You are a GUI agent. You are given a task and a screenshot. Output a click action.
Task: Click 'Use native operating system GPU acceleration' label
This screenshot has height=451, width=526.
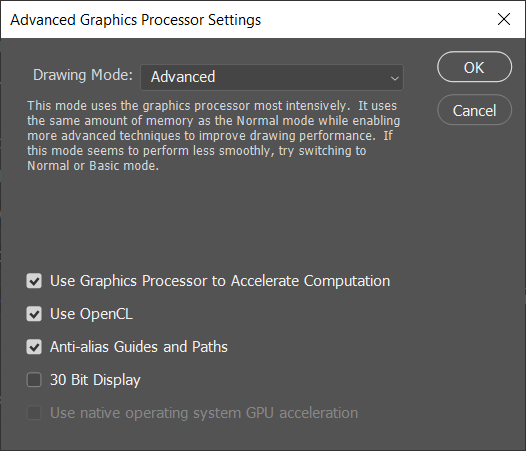[x=204, y=413]
